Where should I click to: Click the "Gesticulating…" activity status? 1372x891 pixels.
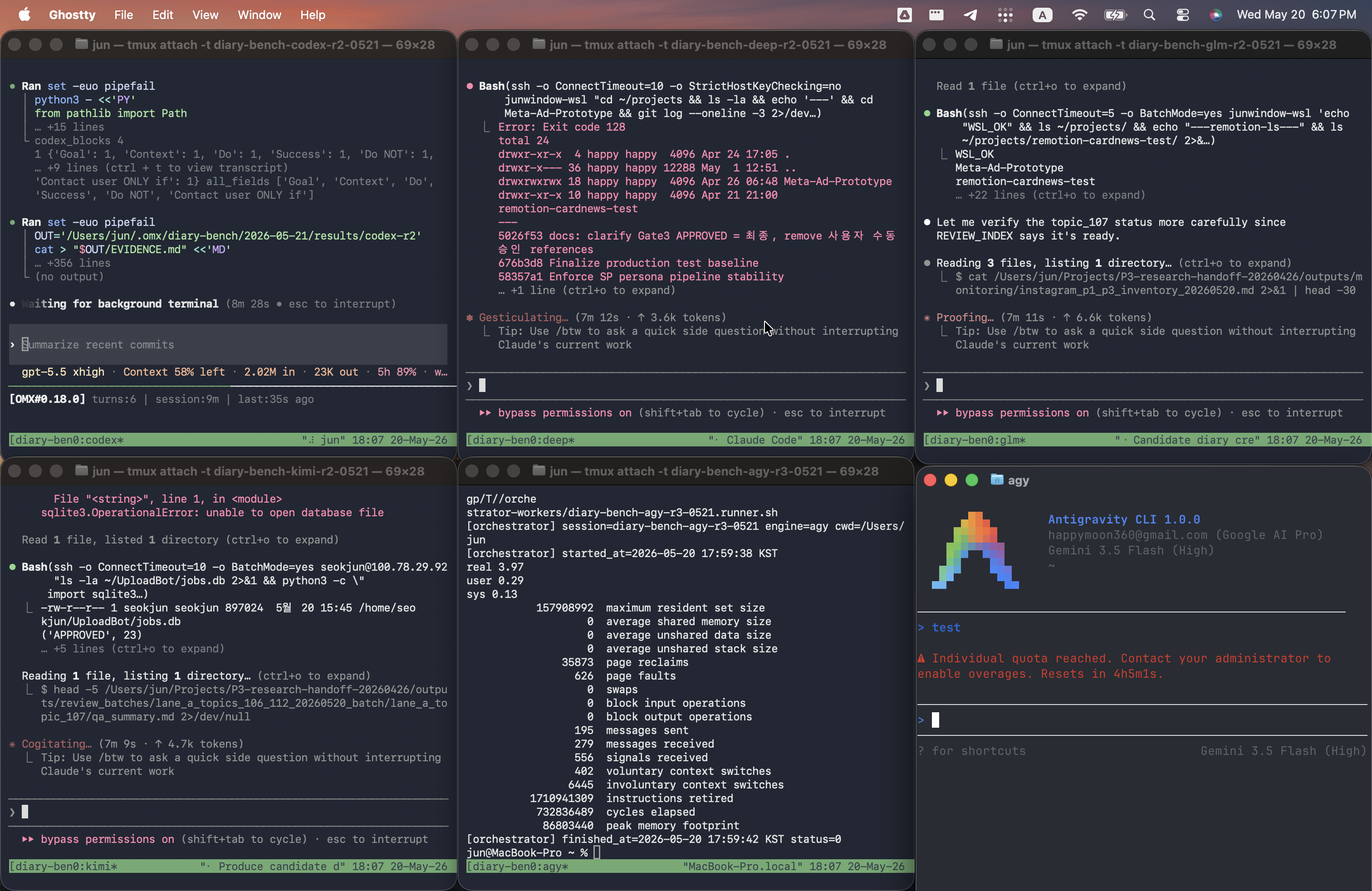524,318
